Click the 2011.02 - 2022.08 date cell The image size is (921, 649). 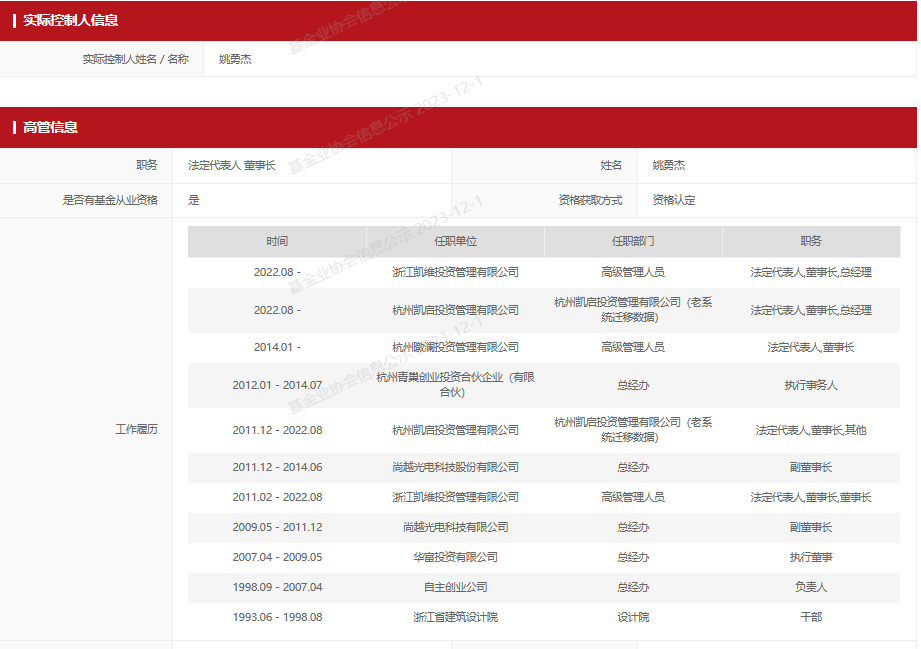277,497
